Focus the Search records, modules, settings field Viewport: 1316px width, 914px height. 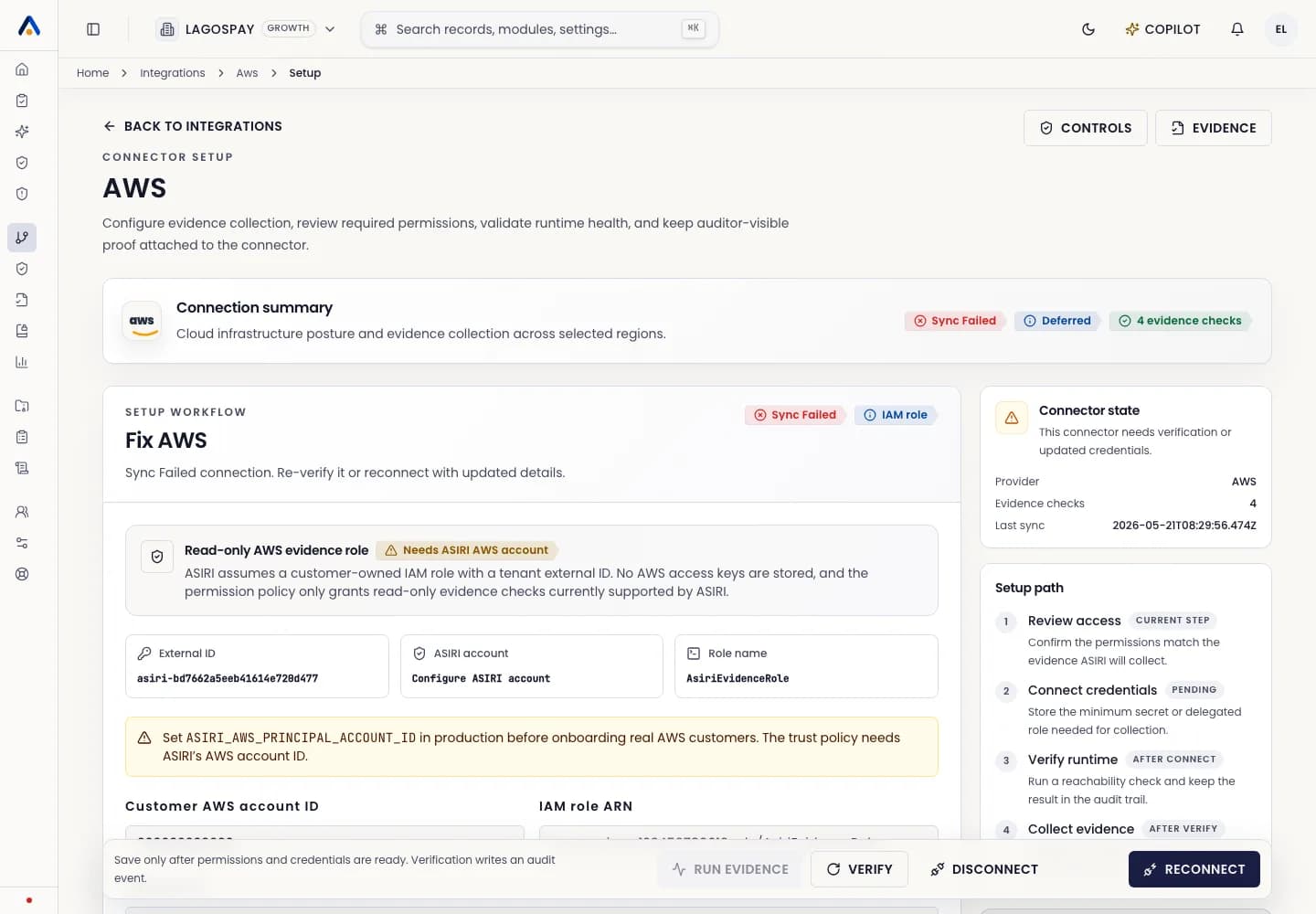[540, 29]
